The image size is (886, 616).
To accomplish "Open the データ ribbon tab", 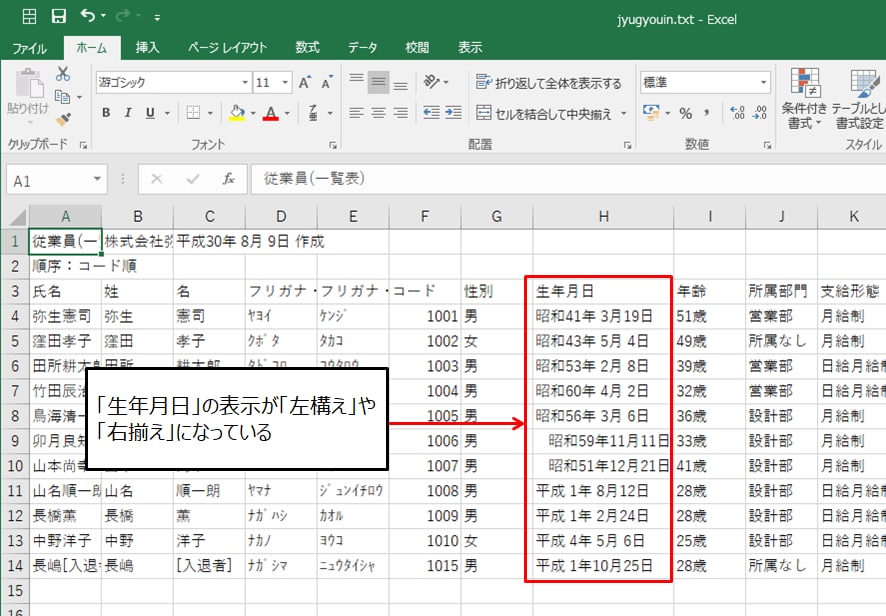I will pos(362,47).
